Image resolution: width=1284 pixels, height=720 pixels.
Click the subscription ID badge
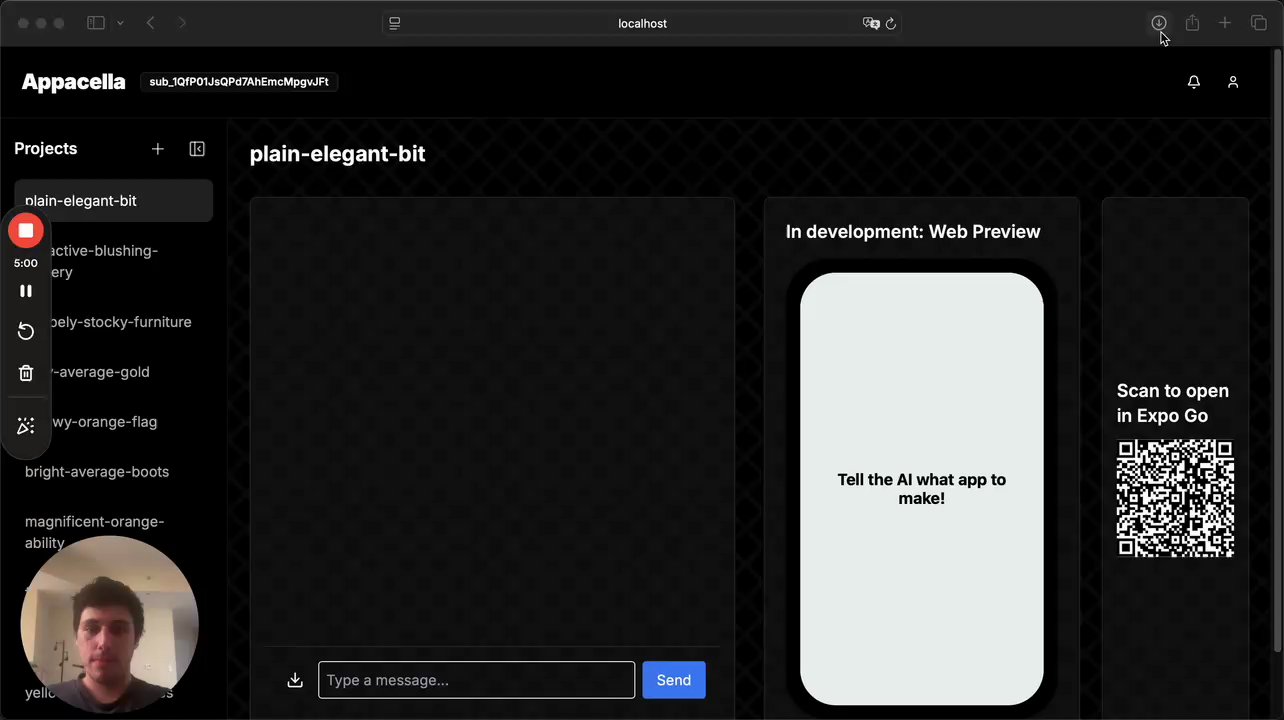(239, 82)
